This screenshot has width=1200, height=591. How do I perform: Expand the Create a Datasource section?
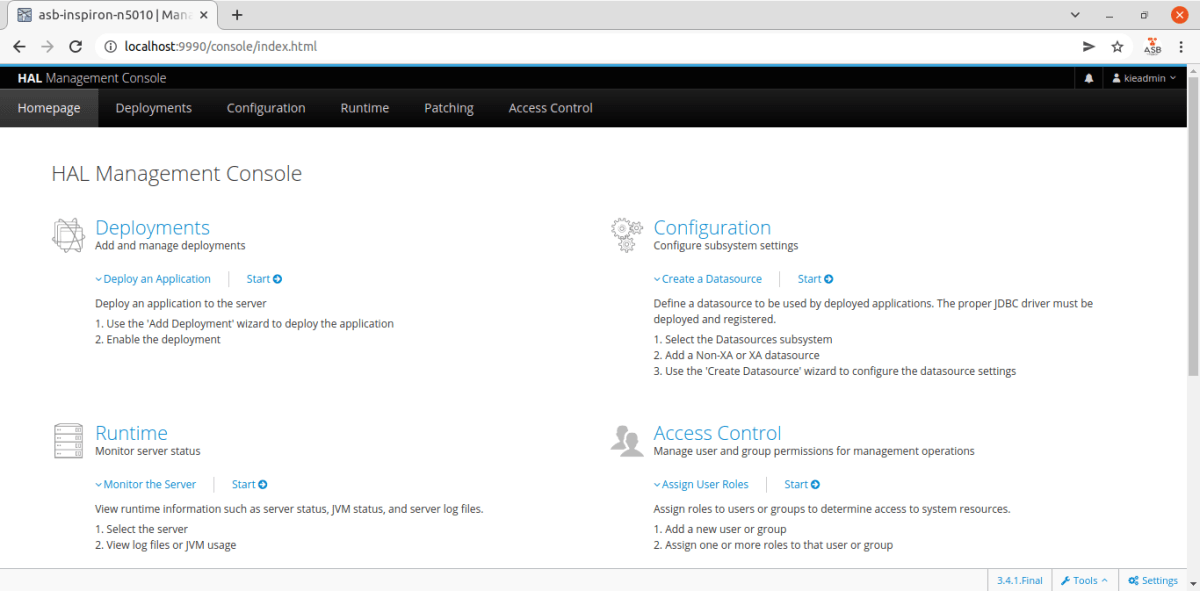click(708, 278)
